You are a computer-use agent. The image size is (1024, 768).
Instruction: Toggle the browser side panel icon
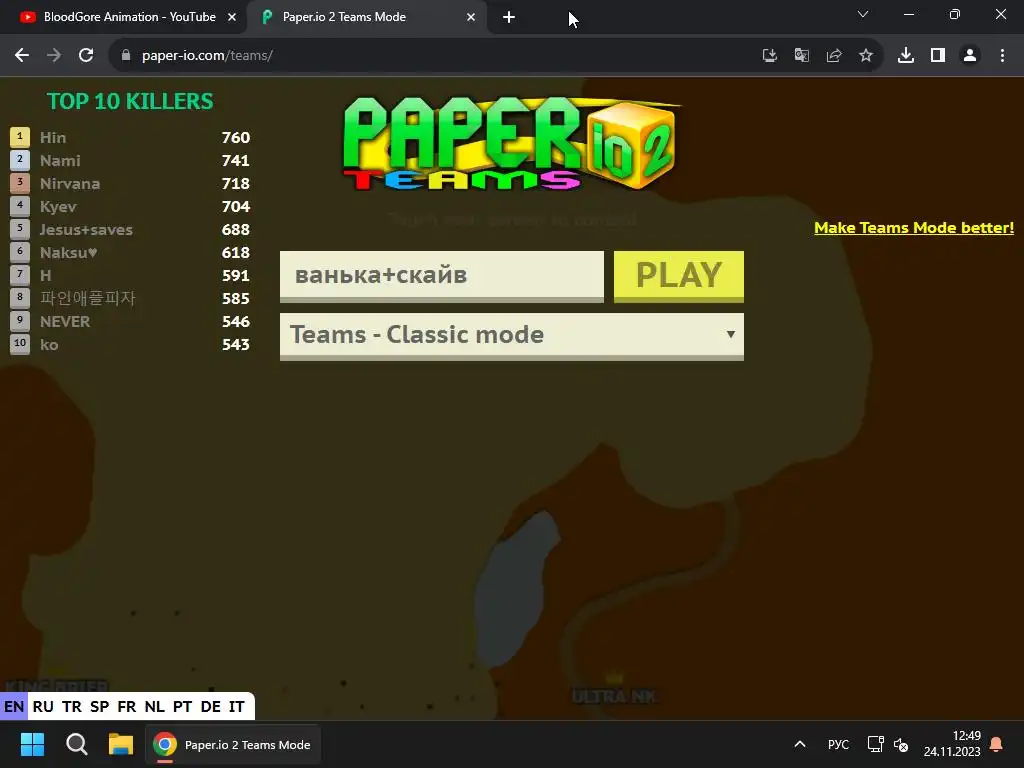click(x=938, y=56)
